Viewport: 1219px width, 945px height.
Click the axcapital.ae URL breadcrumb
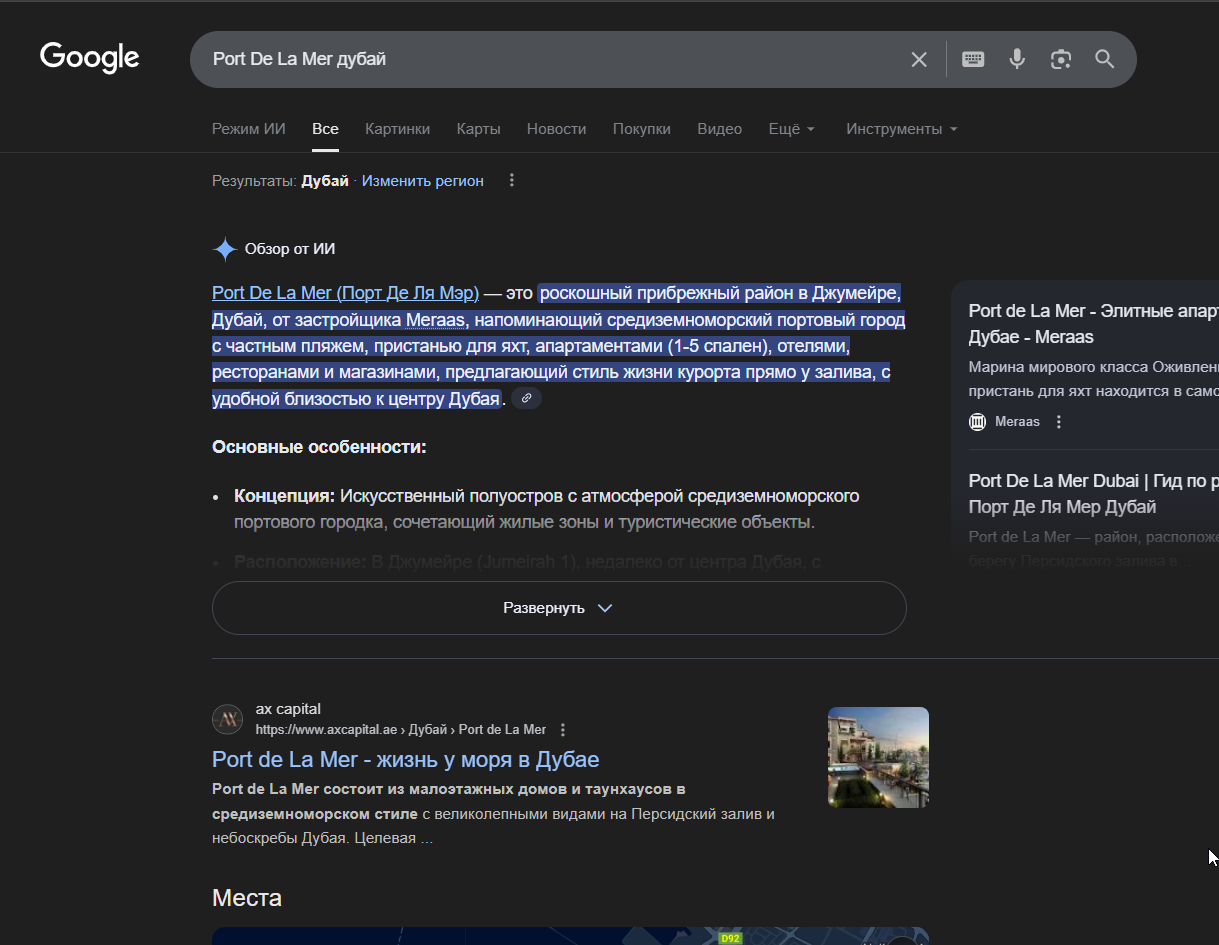(401, 730)
